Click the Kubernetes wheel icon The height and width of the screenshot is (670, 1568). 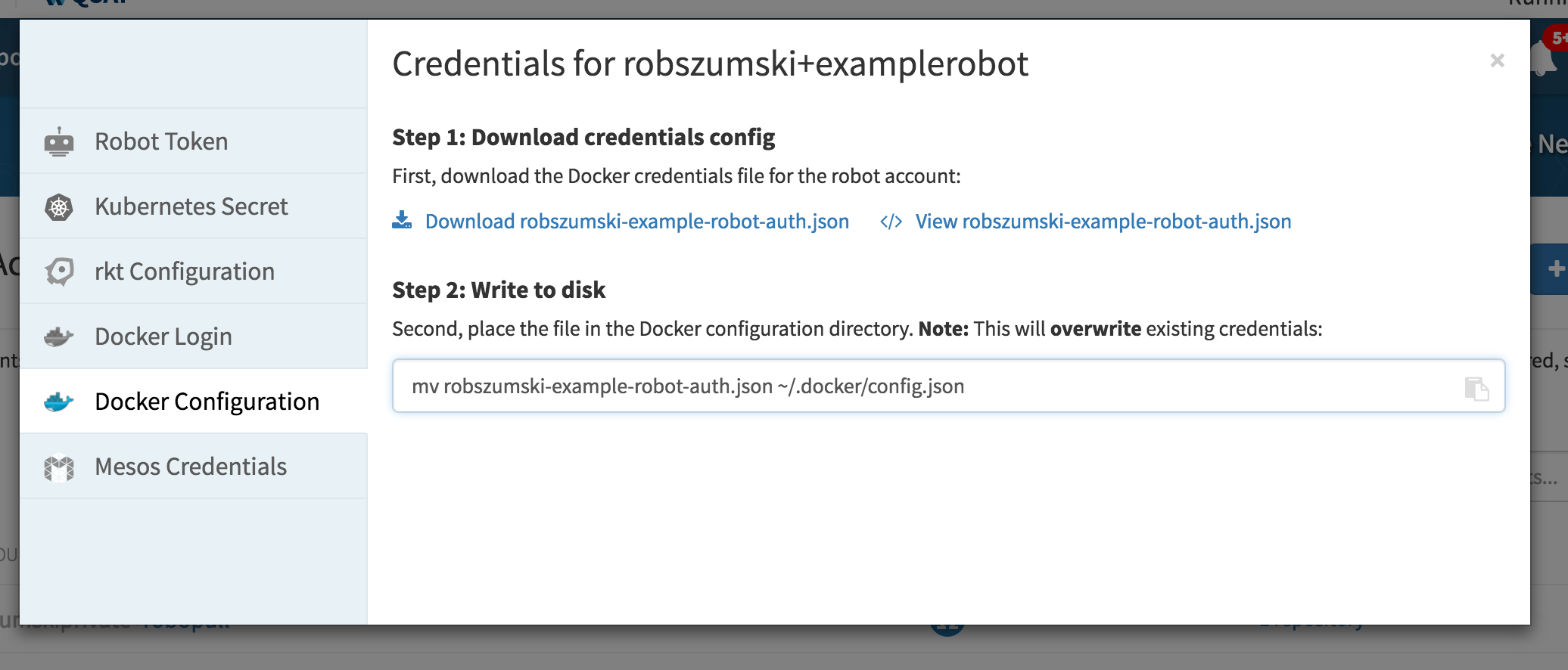59,207
